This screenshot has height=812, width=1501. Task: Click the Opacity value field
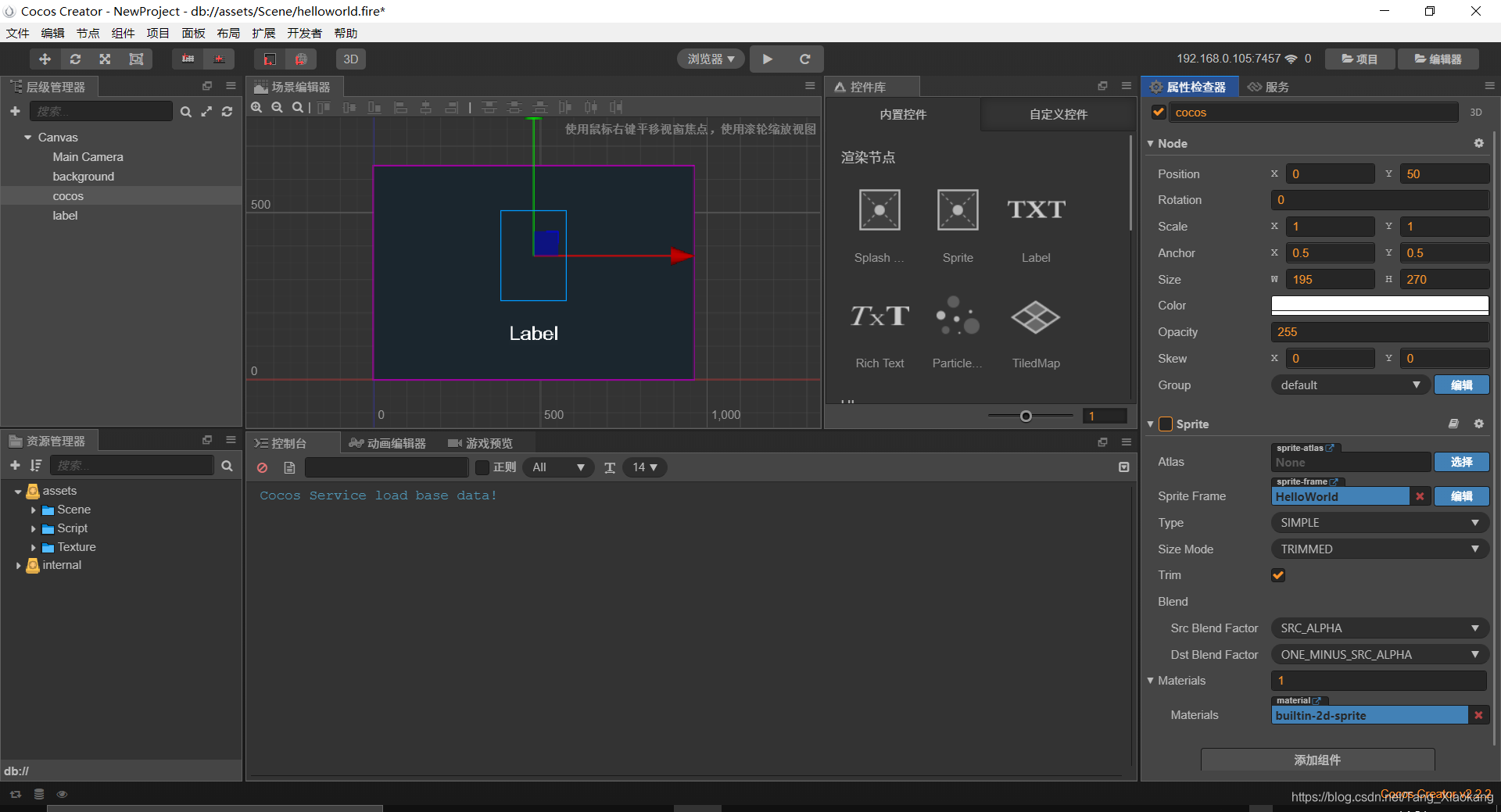[1380, 332]
